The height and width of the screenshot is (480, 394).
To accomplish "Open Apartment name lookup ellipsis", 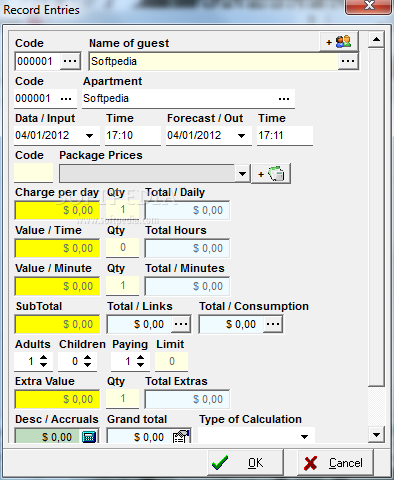I will coord(284,99).
